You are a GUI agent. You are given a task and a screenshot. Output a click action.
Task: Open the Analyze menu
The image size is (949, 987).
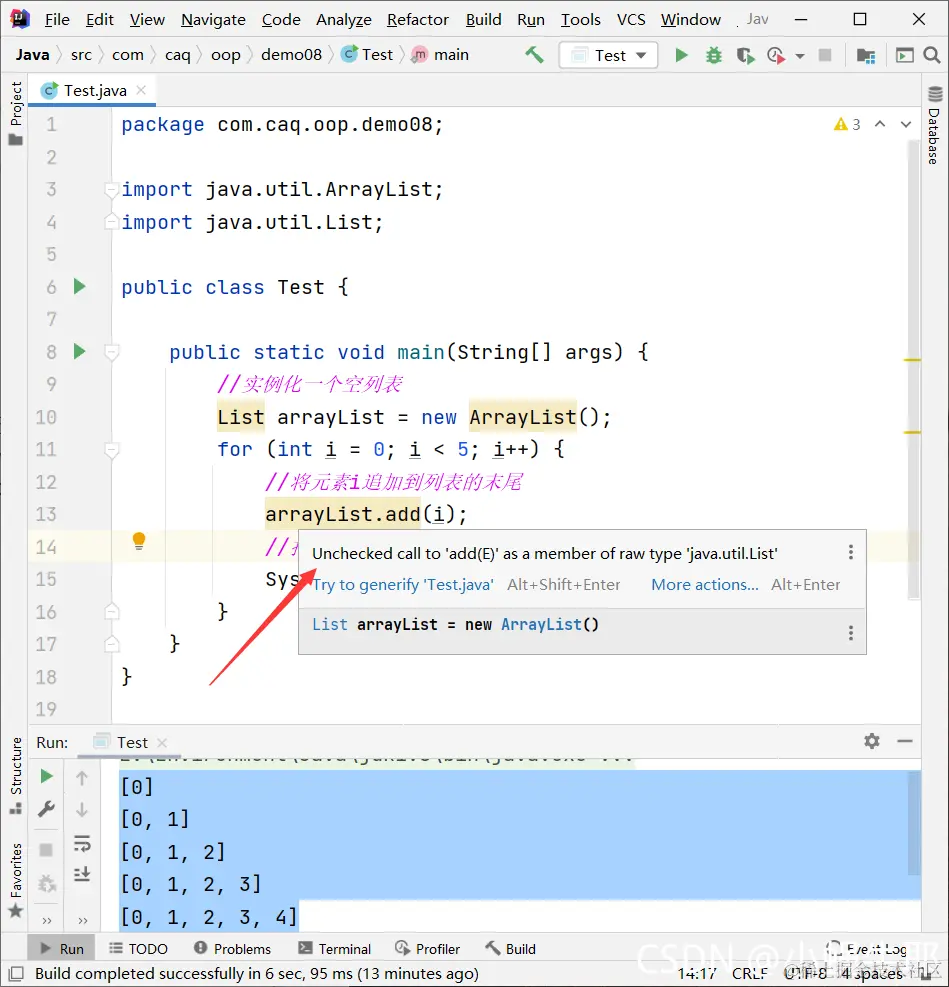pyautogui.click(x=344, y=20)
